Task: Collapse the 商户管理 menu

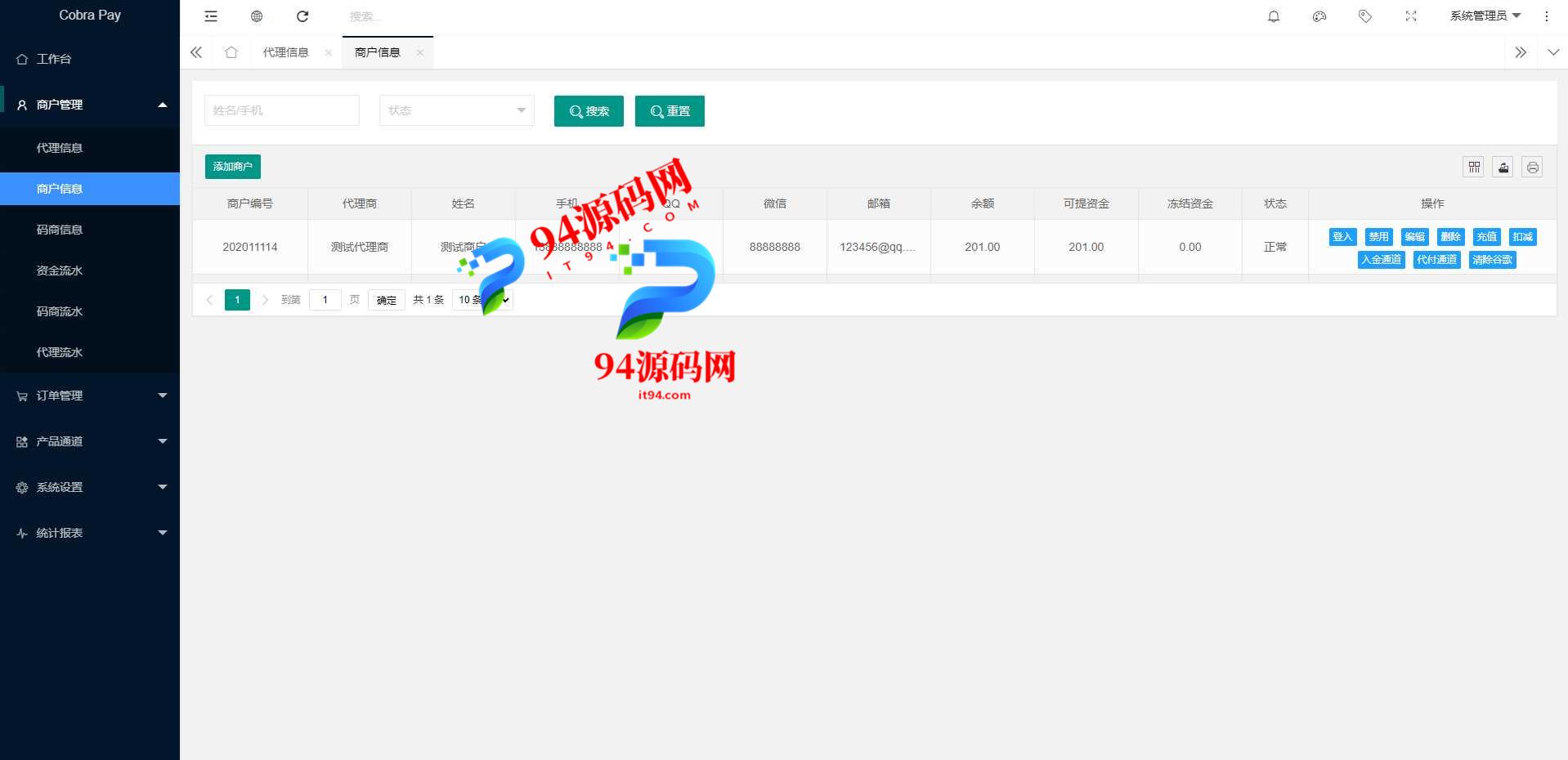Action: (90, 105)
